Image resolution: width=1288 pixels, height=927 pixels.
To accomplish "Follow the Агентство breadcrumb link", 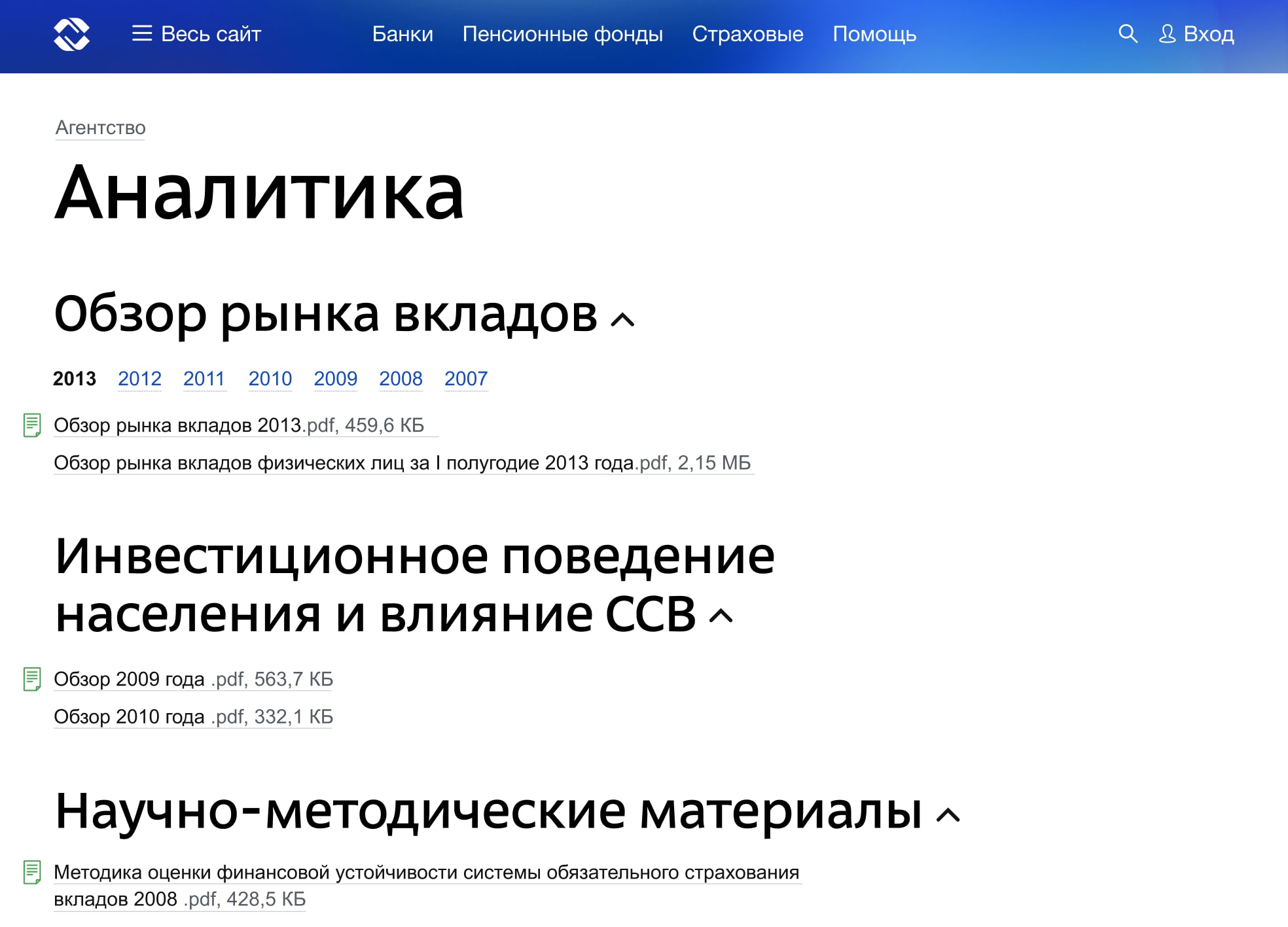I will tap(100, 128).
